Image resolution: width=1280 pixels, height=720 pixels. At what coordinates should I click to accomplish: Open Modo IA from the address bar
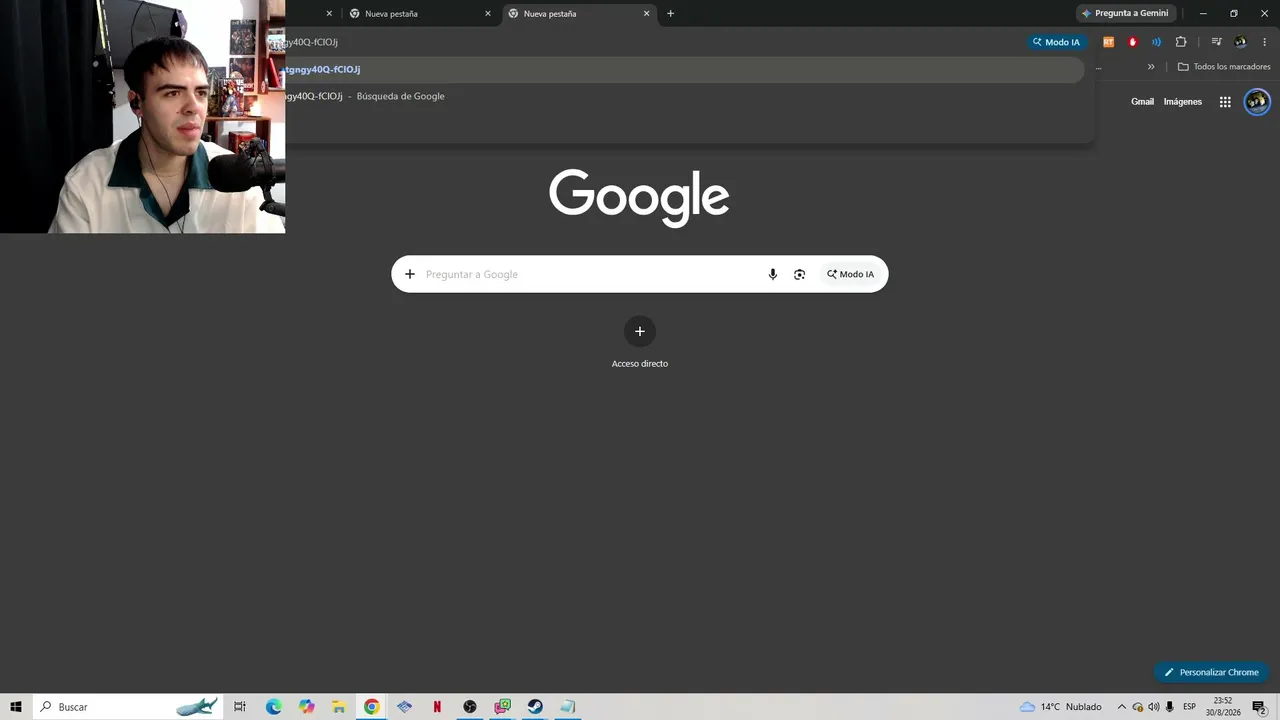(1057, 42)
